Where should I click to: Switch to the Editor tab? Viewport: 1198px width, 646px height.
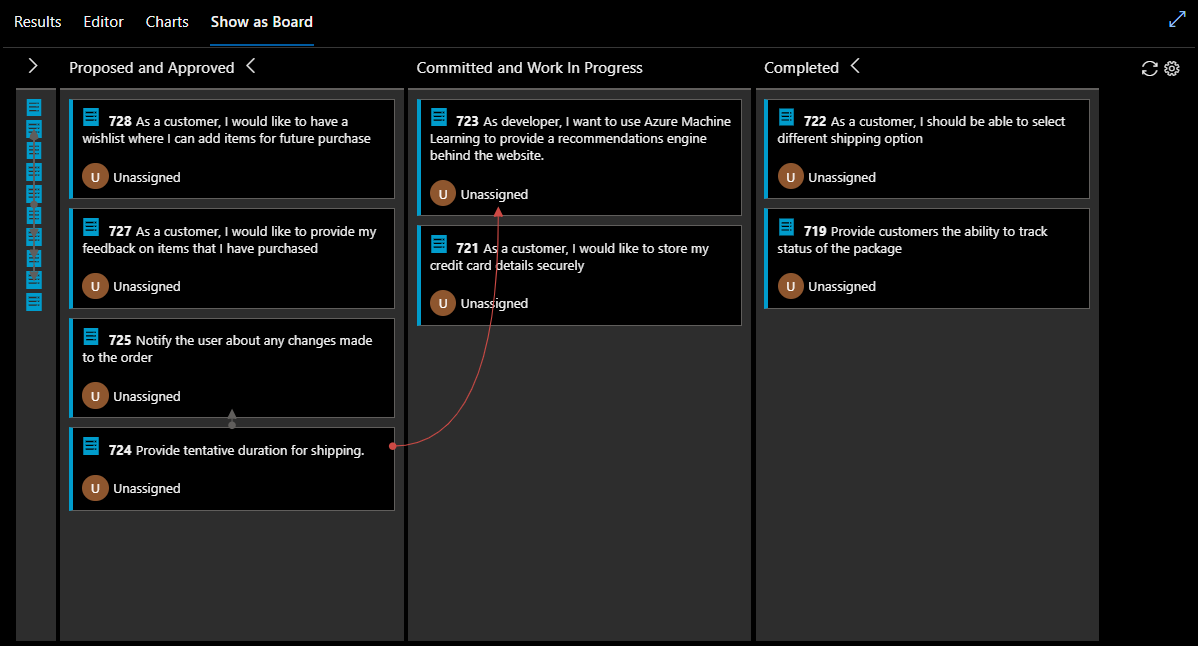103,21
